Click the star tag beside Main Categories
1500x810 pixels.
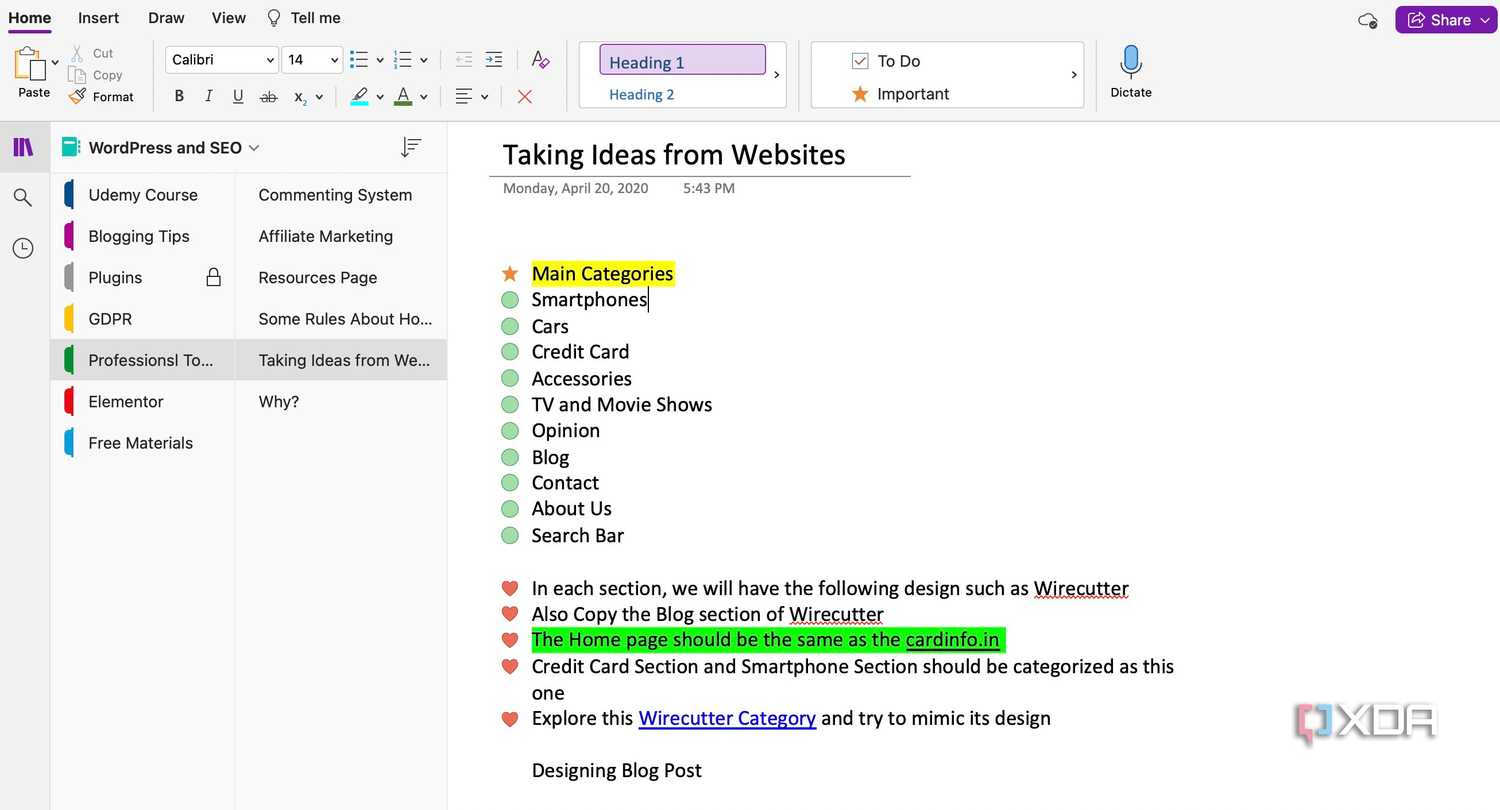pos(510,273)
